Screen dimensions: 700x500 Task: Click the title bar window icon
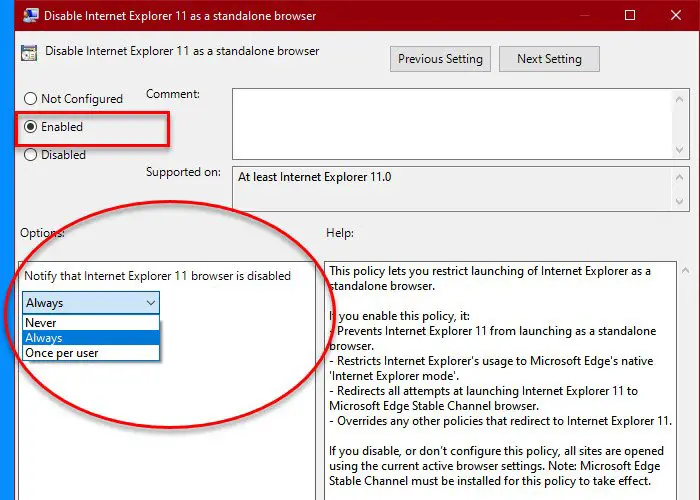[x=30, y=16]
